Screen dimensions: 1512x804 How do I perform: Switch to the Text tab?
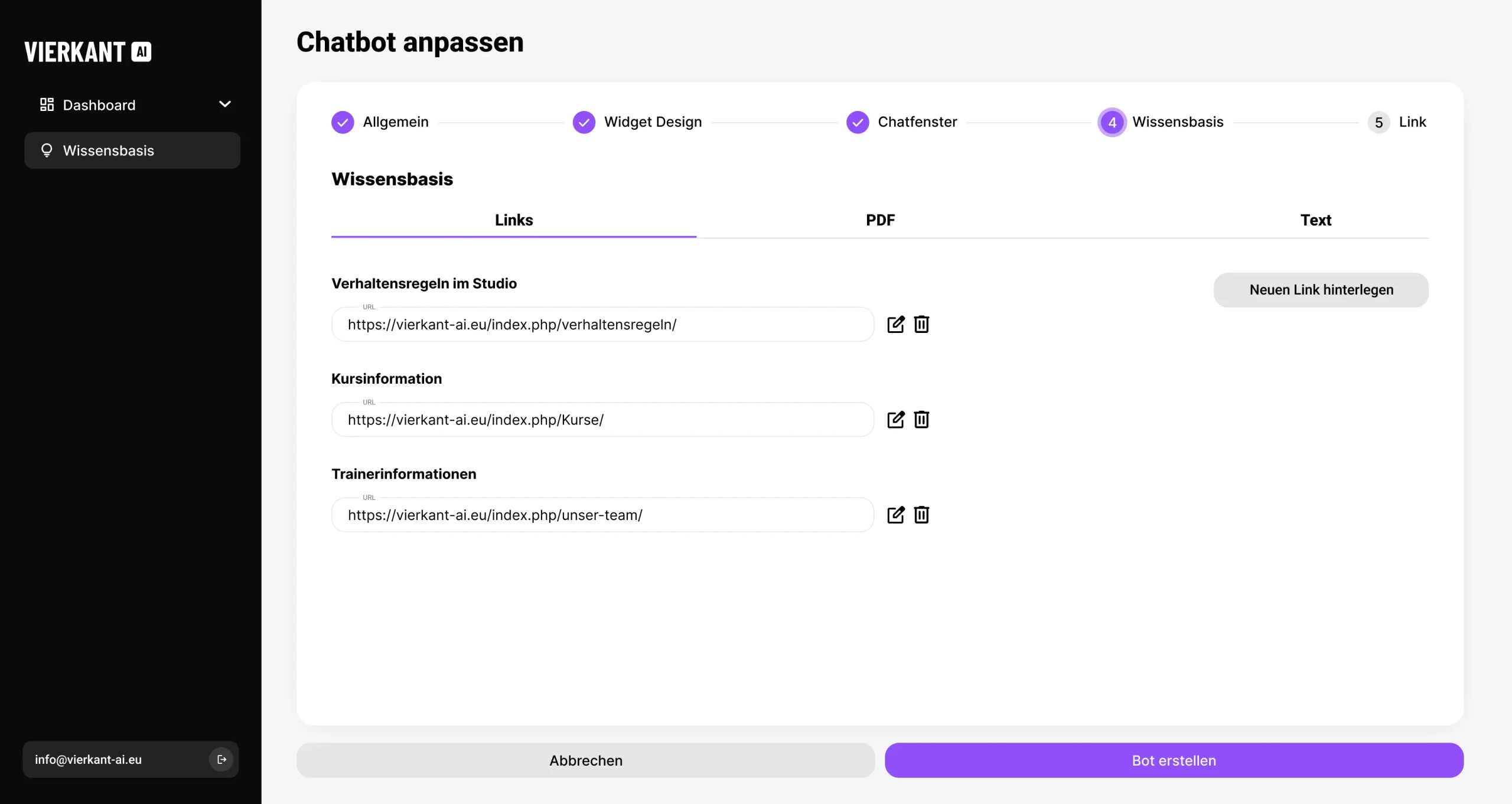click(1317, 220)
